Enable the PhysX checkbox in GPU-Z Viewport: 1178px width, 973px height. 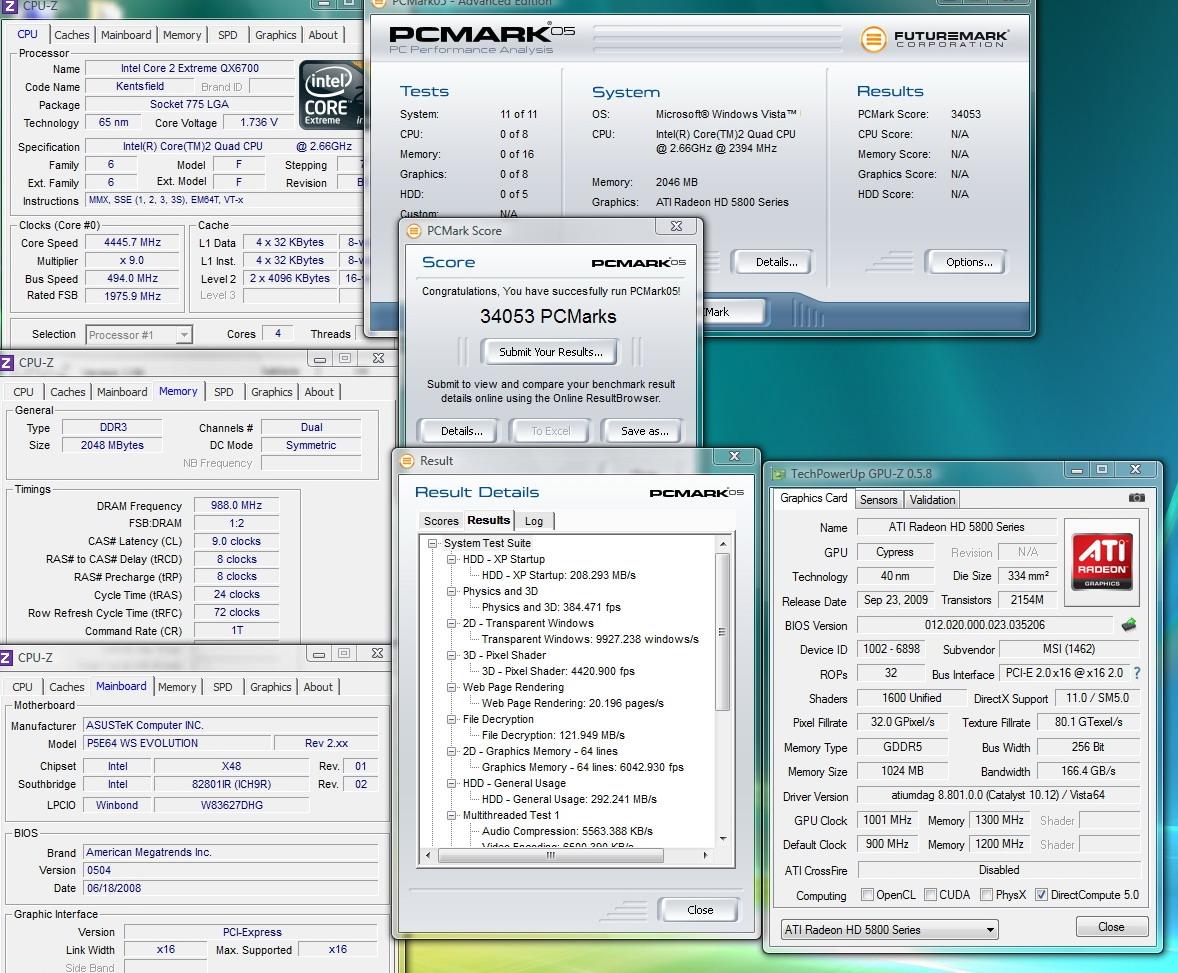pyautogui.click(x=986, y=894)
